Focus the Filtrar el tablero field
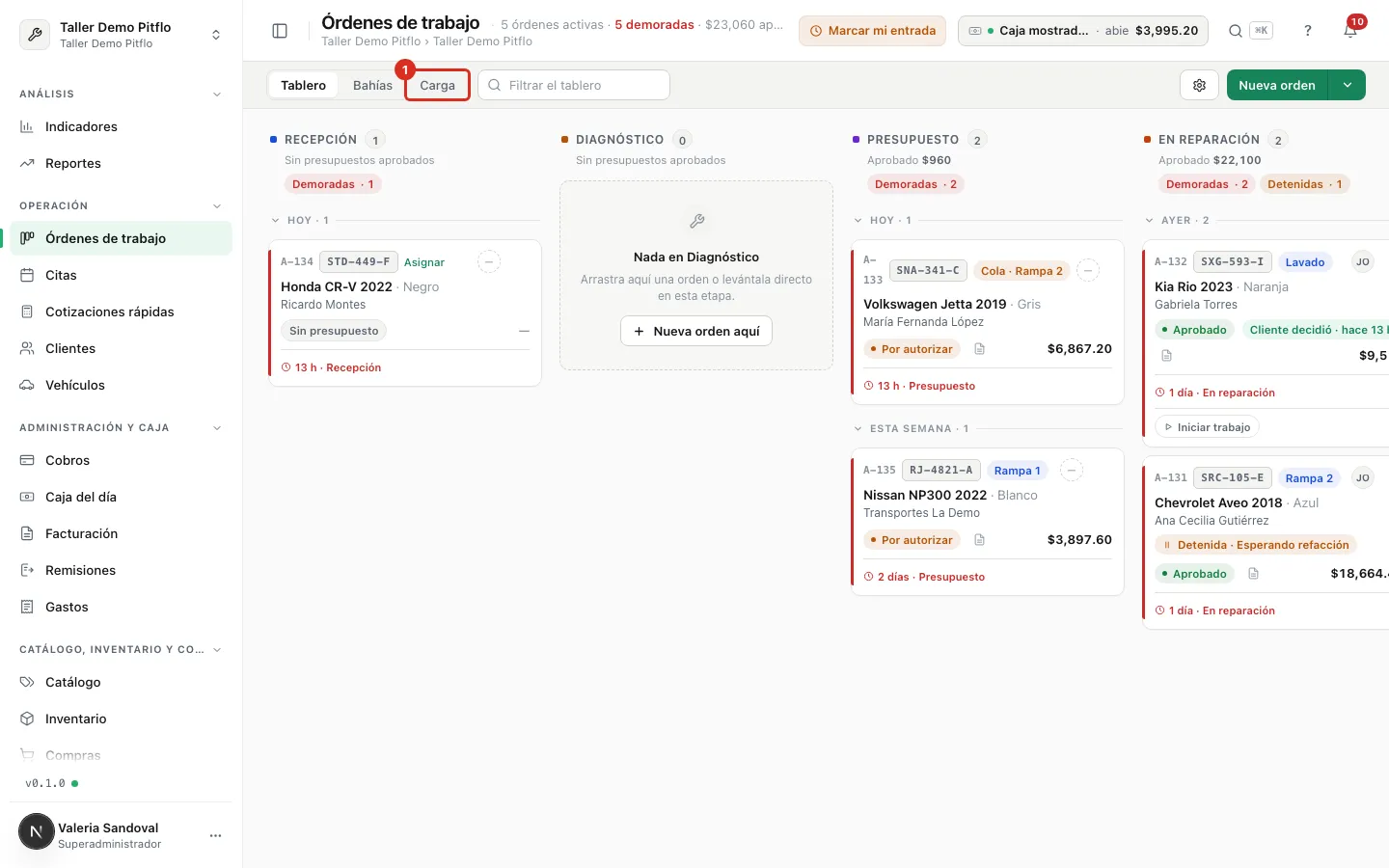The image size is (1389, 868). [574, 85]
